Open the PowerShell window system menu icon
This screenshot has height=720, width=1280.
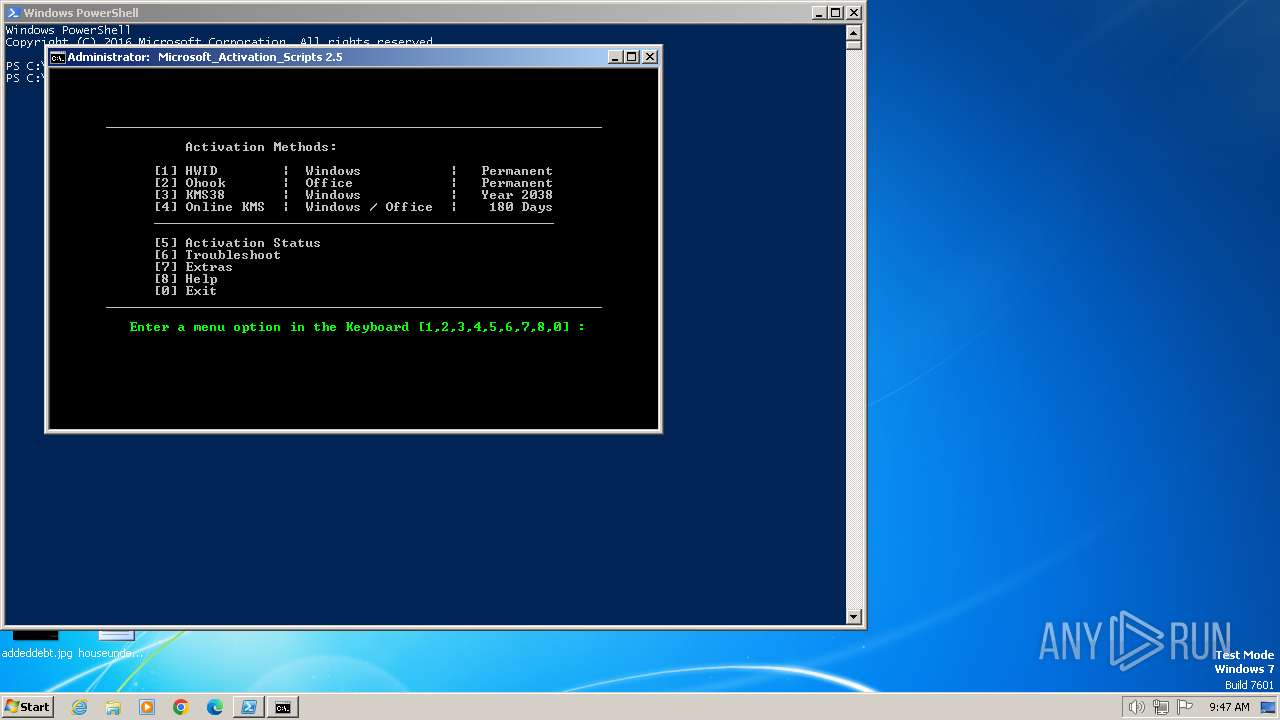pos(13,13)
